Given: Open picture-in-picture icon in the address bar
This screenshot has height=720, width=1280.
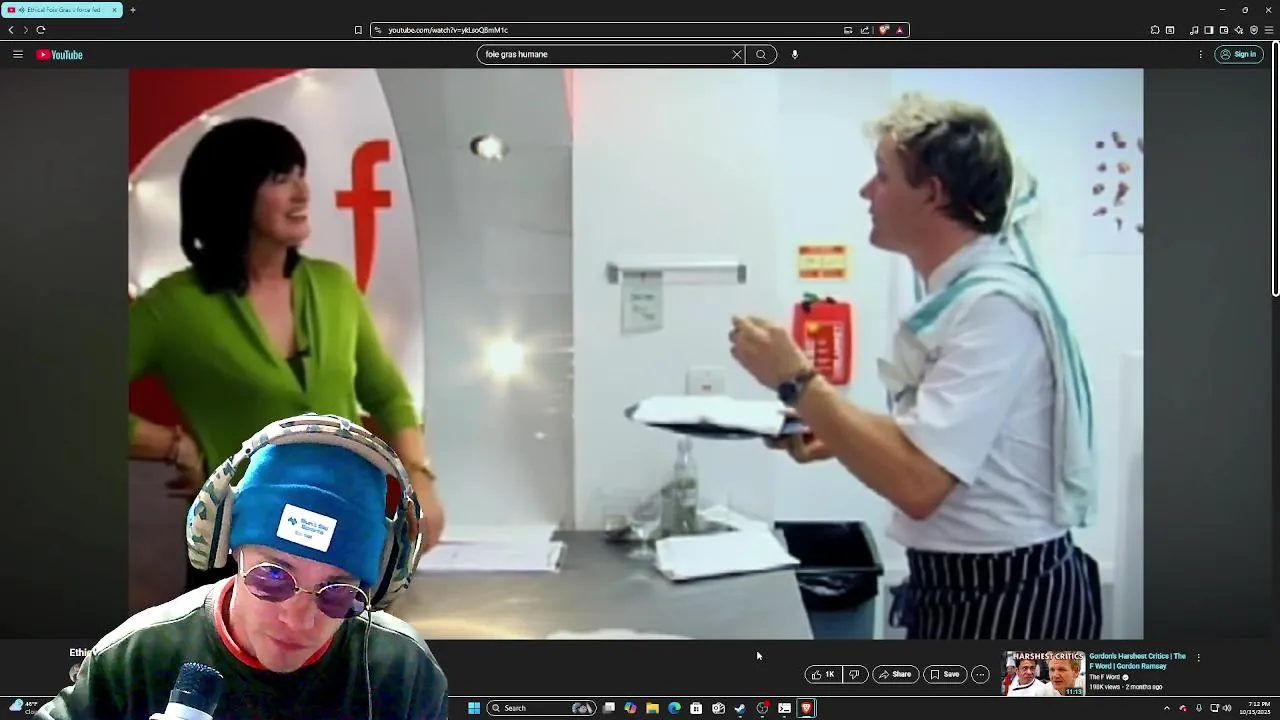Looking at the screenshot, I should [x=848, y=30].
